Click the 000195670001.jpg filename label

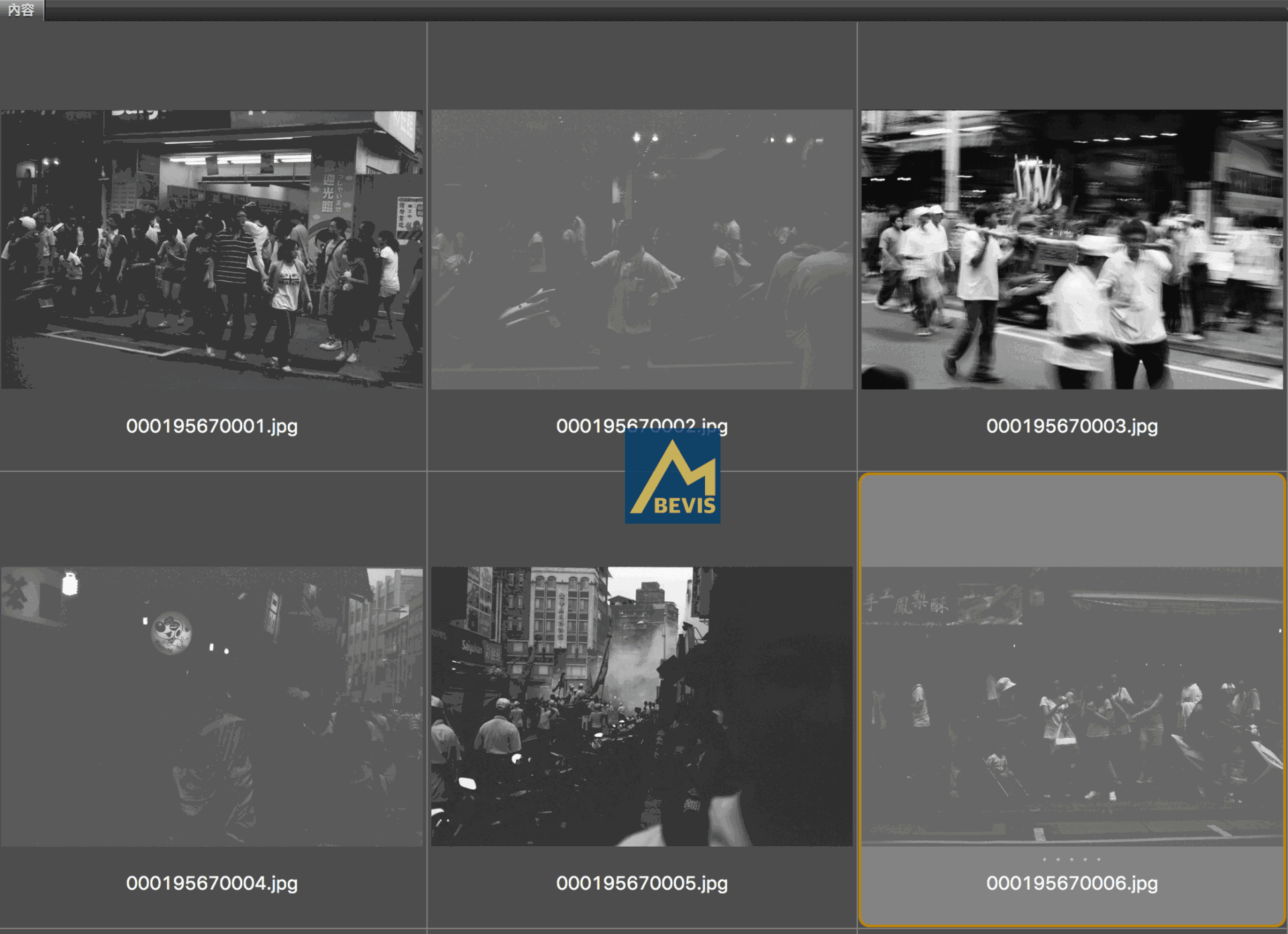tap(212, 426)
